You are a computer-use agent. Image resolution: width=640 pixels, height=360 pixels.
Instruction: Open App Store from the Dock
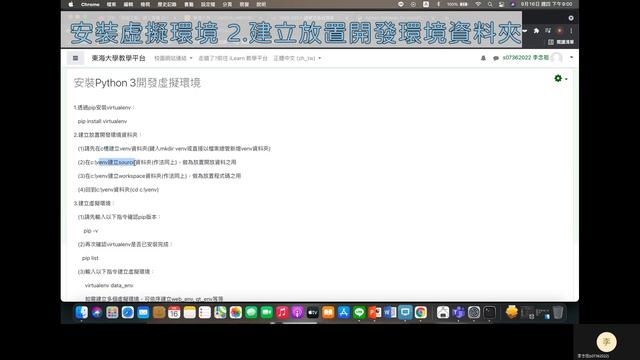click(x=344, y=313)
